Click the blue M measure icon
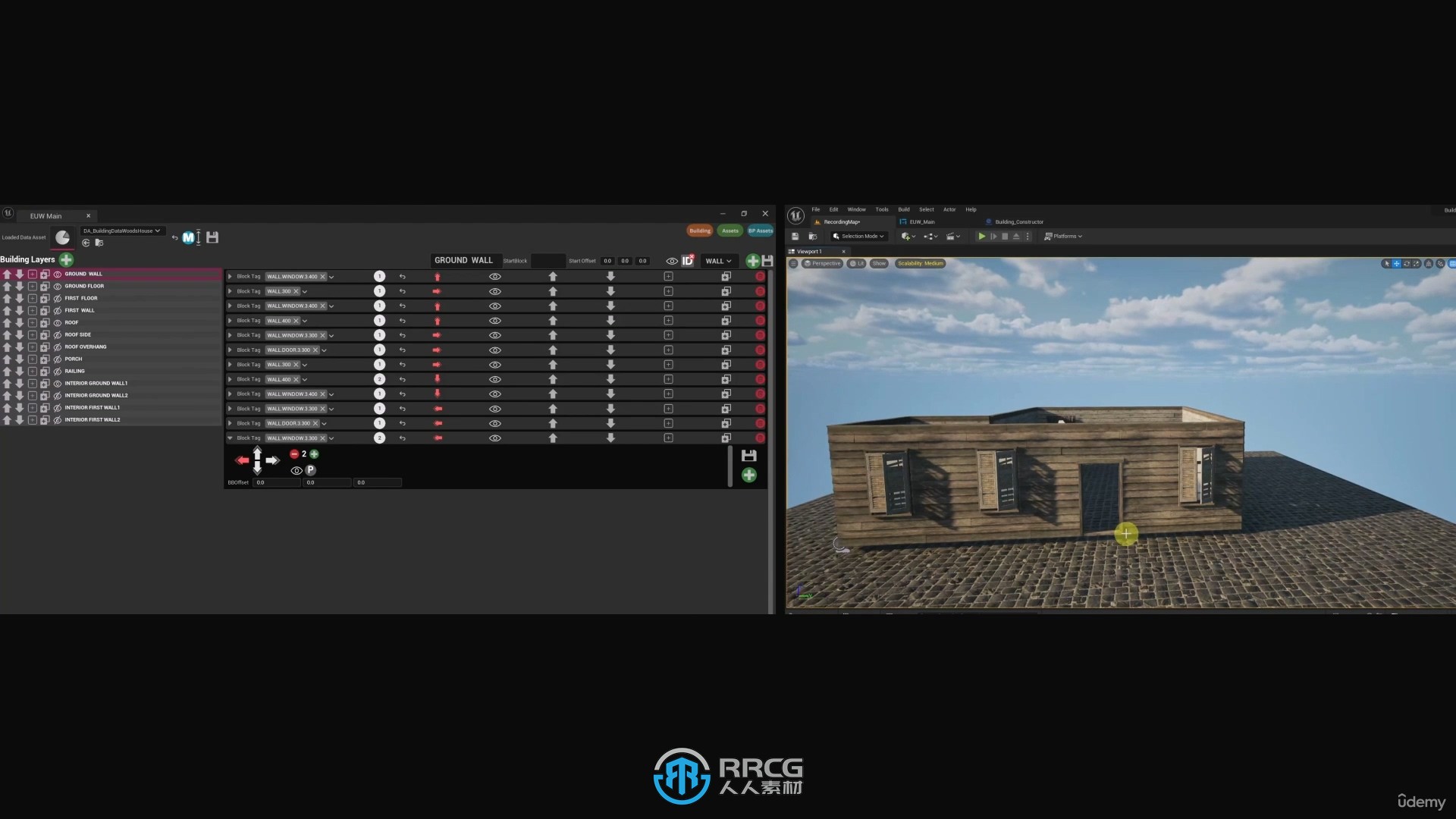Screen dimensions: 1456x819 (x=188, y=237)
